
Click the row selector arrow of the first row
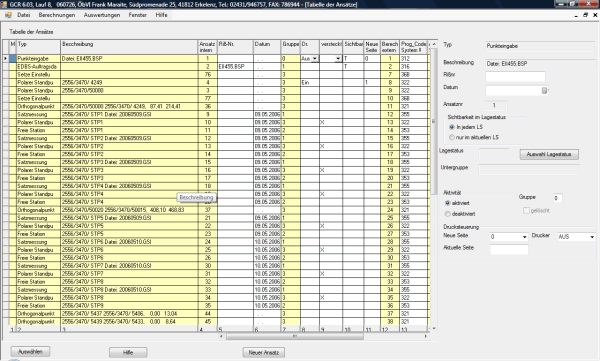(5, 59)
